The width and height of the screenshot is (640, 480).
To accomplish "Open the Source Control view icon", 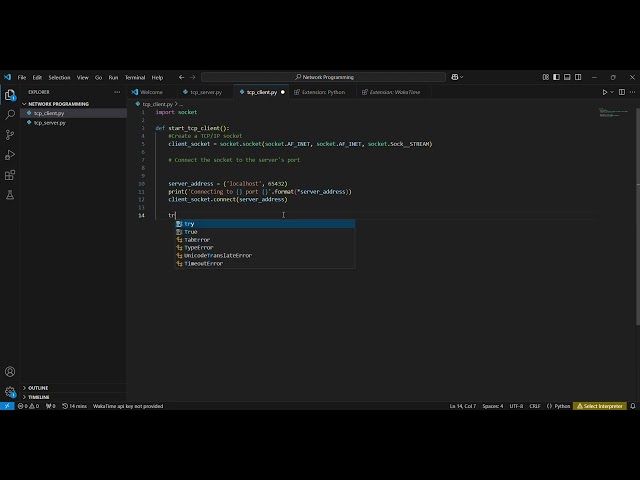I will pyautogui.click(x=10, y=135).
